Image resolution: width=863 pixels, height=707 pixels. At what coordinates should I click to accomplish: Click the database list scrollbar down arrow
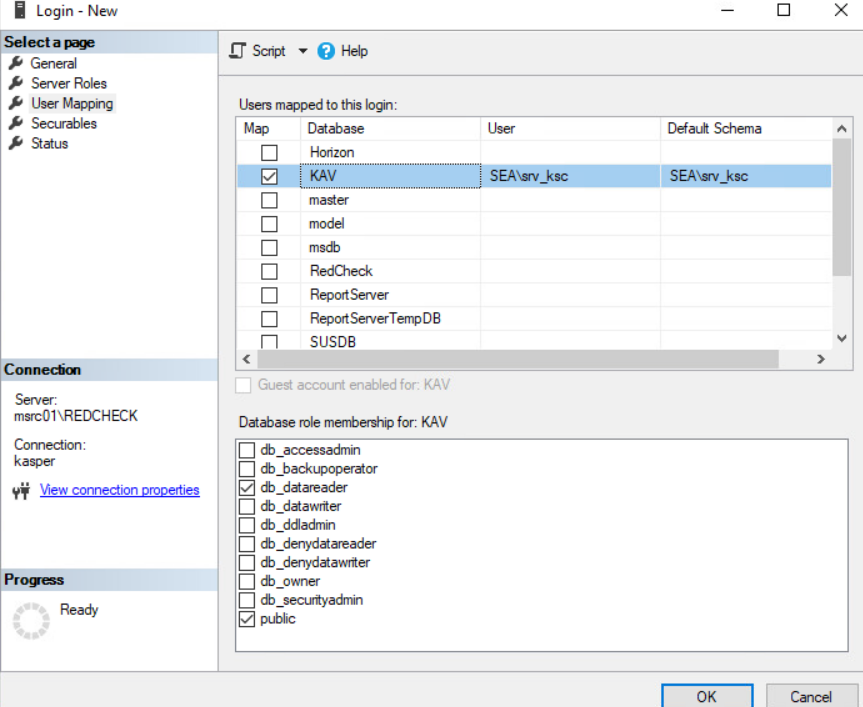coord(842,336)
